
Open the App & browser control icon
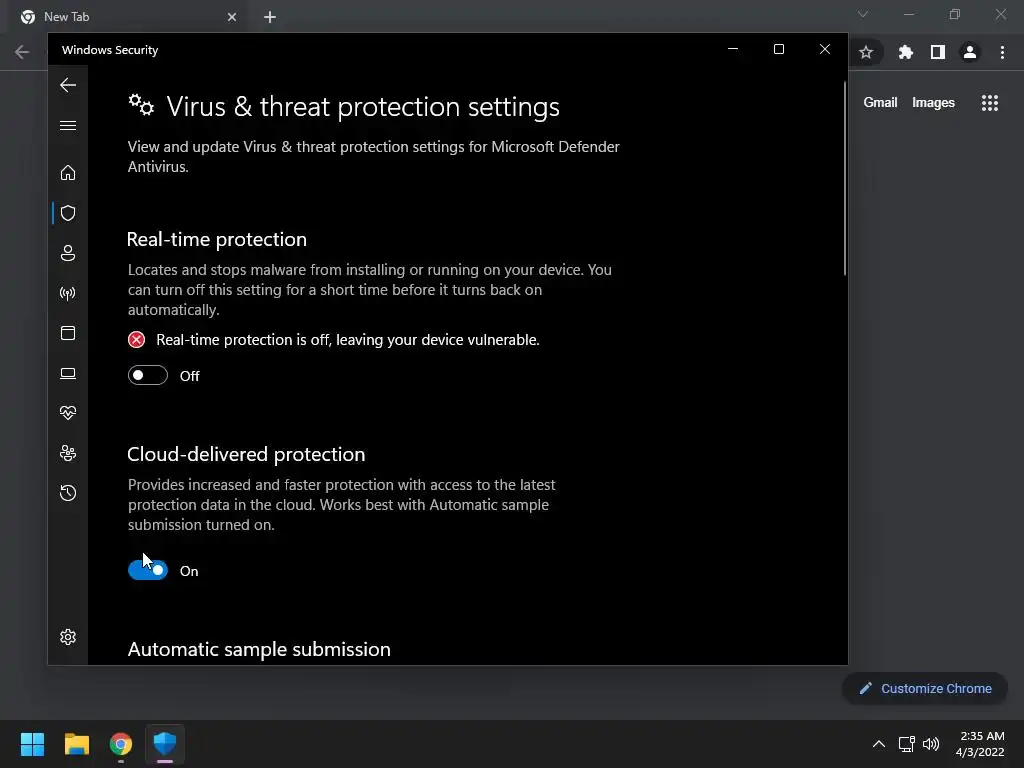point(68,333)
